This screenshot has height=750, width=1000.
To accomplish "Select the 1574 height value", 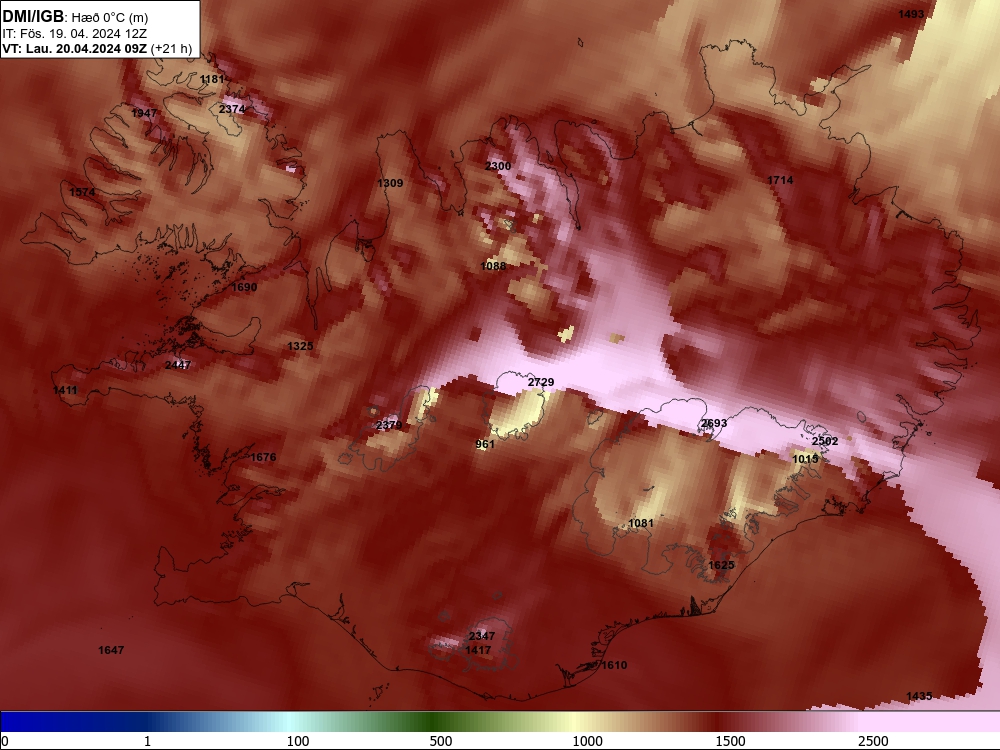I will 82,192.
